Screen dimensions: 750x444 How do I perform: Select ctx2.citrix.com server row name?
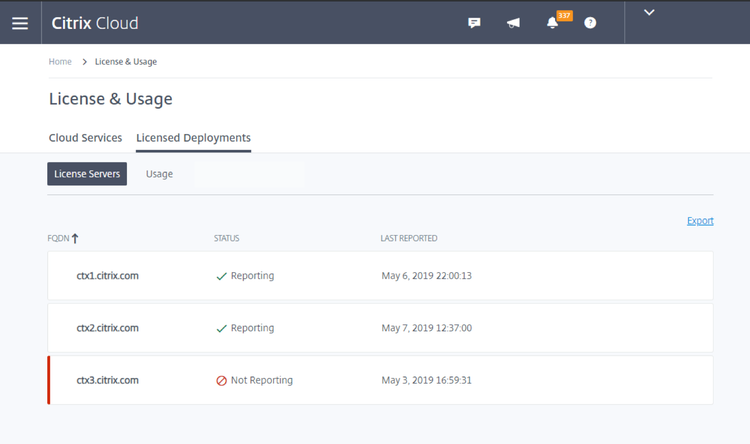(x=108, y=328)
